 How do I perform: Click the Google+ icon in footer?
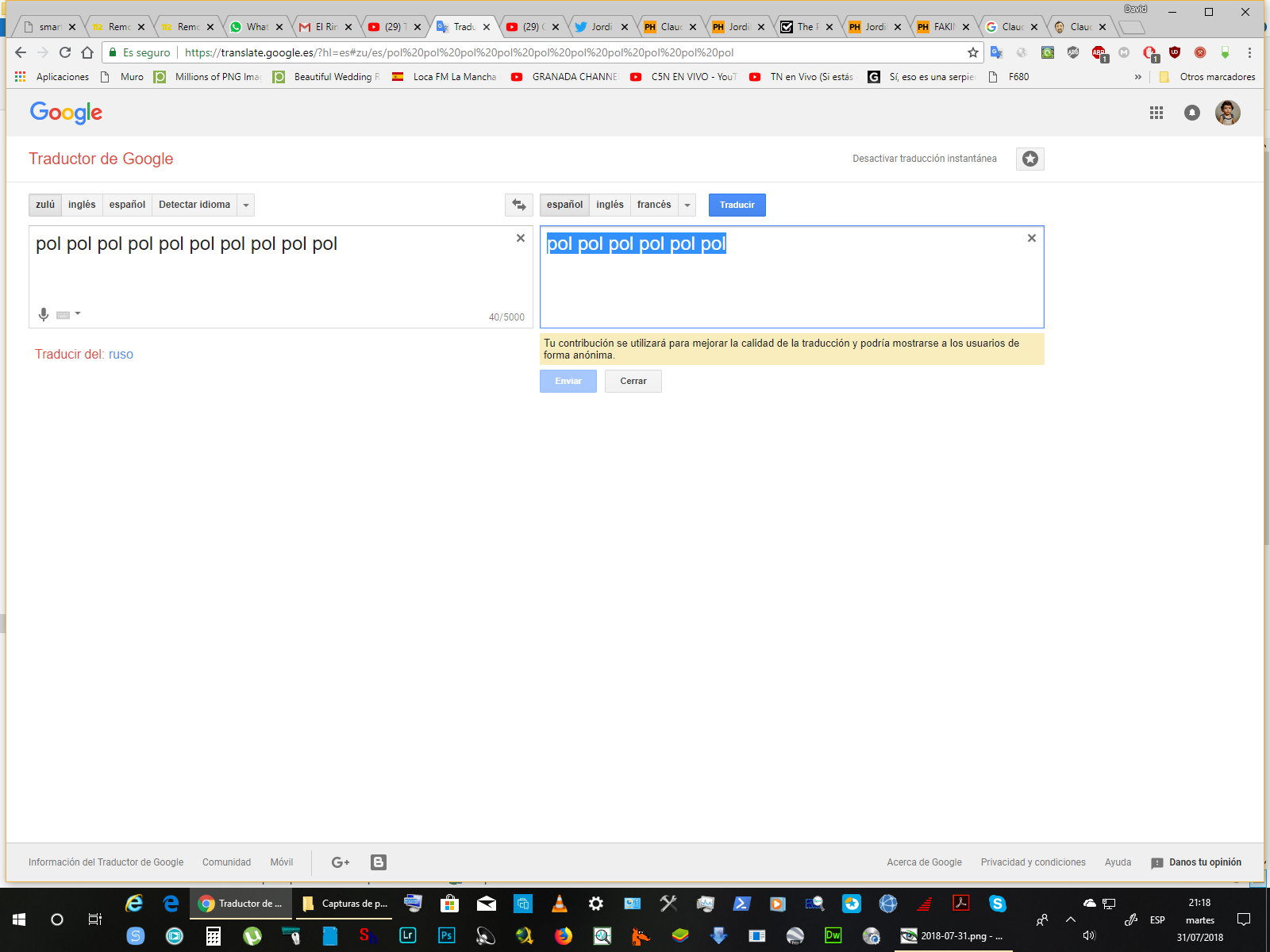341,862
